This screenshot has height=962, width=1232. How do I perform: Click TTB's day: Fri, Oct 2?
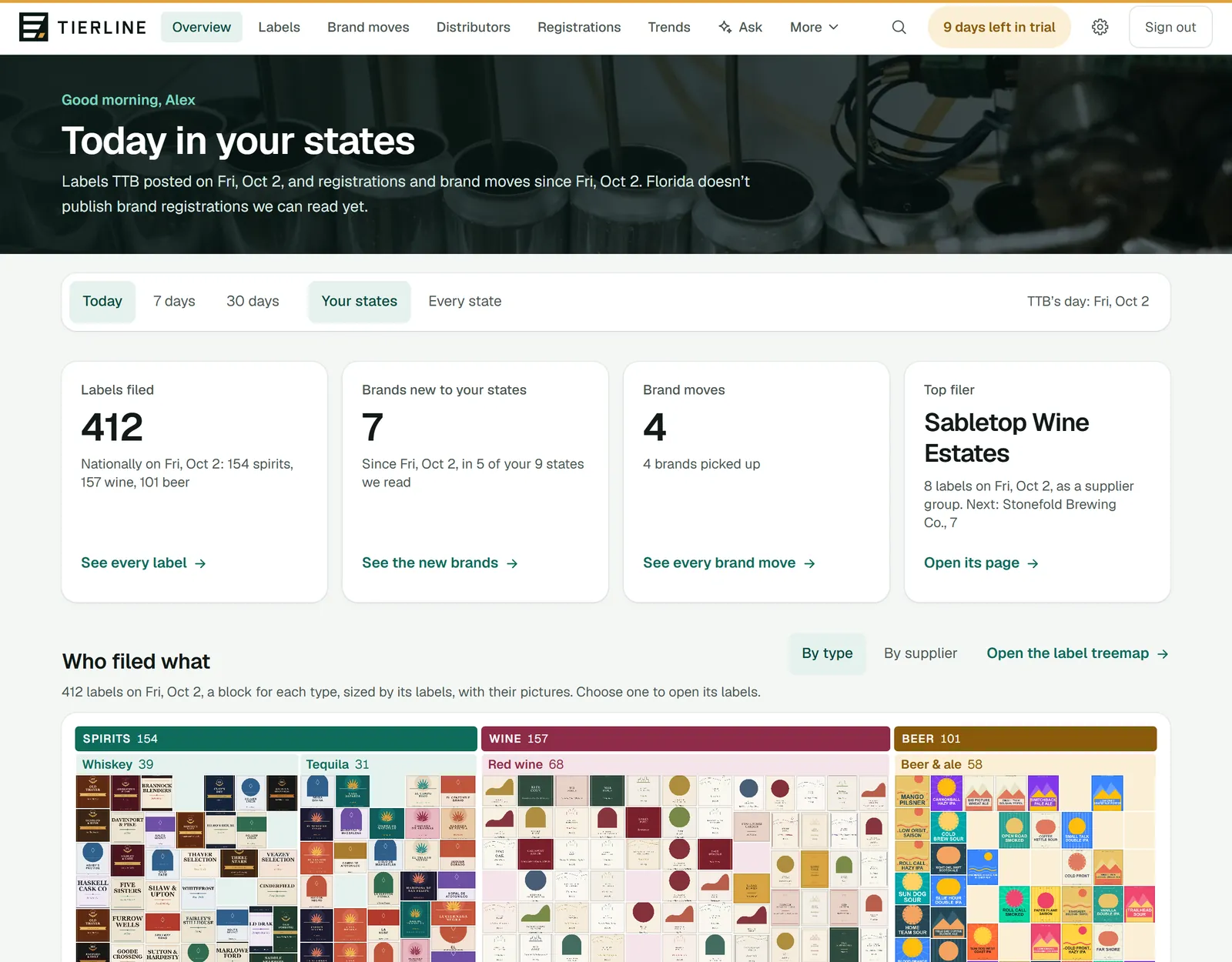pyautogui.click(x=1087, y=301)
